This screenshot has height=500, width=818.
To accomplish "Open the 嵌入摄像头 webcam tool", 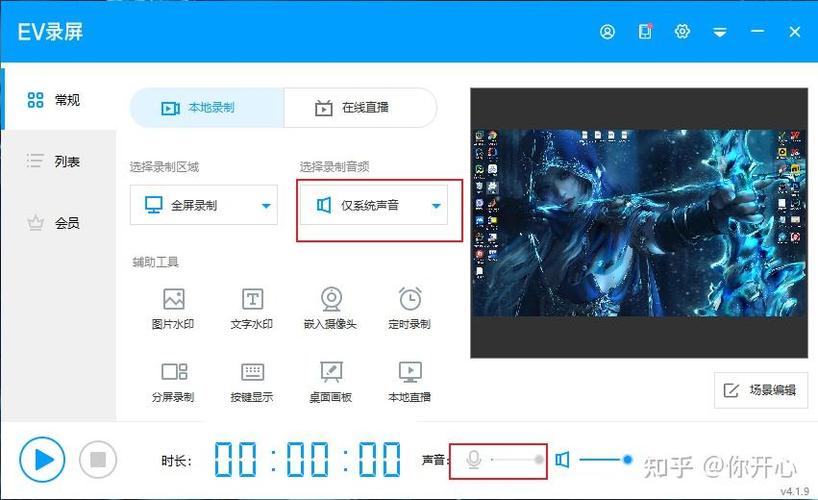I will pos(331,308).
